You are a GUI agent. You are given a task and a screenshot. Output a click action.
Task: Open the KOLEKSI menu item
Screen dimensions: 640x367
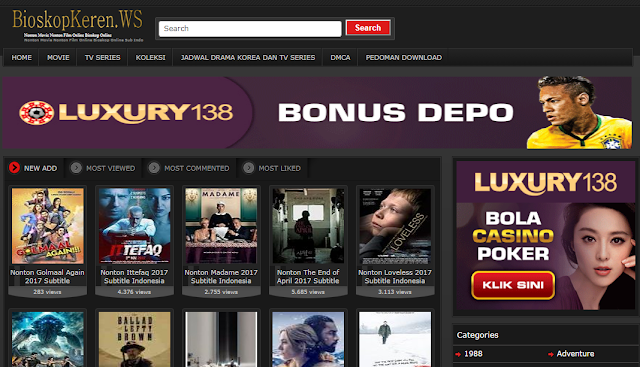151,58
